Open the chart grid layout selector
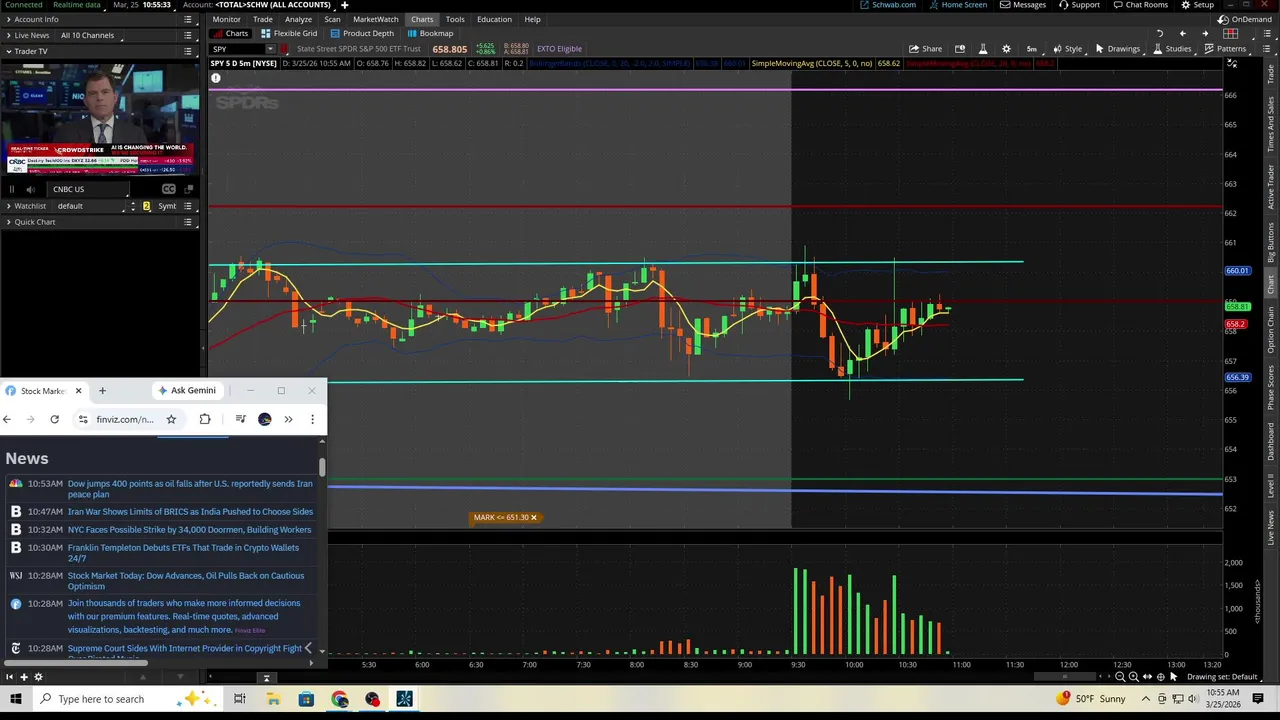The height and width of the screenshot is (720, 1280). [1231, 33]
